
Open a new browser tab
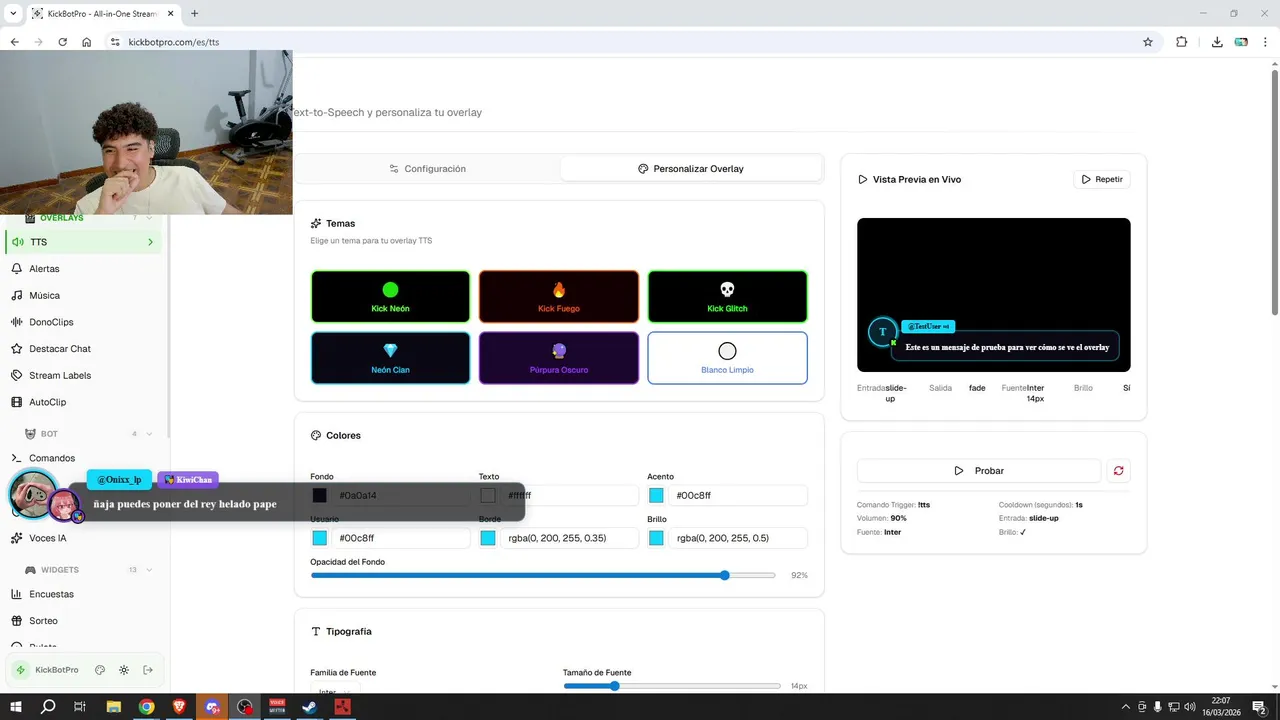[x=194, y=14]
